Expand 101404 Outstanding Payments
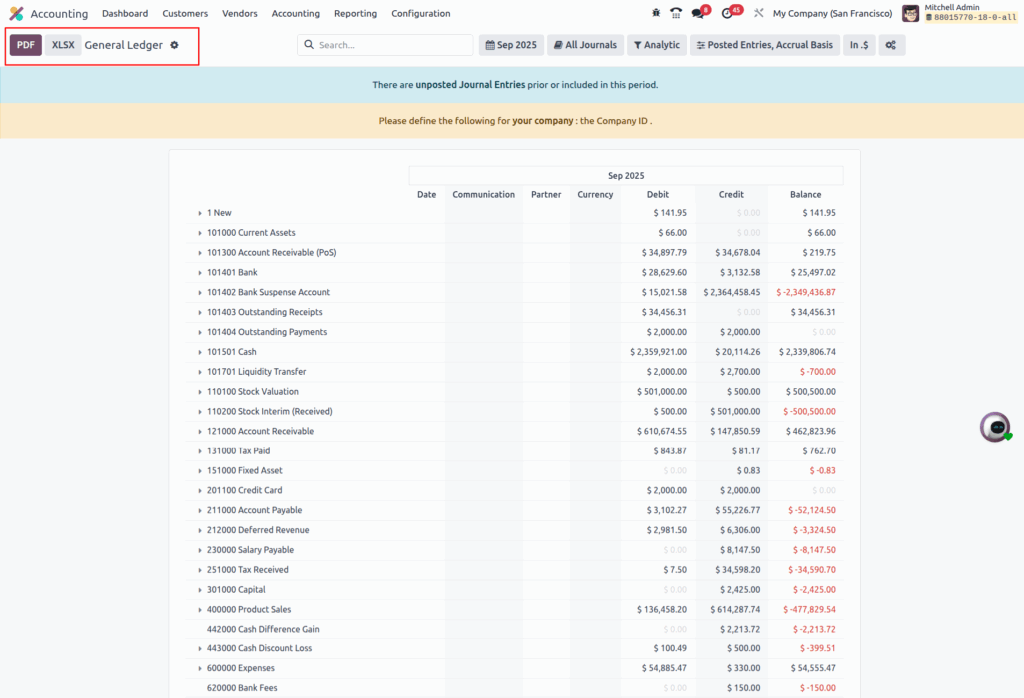This screenshot has width=1024, height=698. click(x=200, y=332)
